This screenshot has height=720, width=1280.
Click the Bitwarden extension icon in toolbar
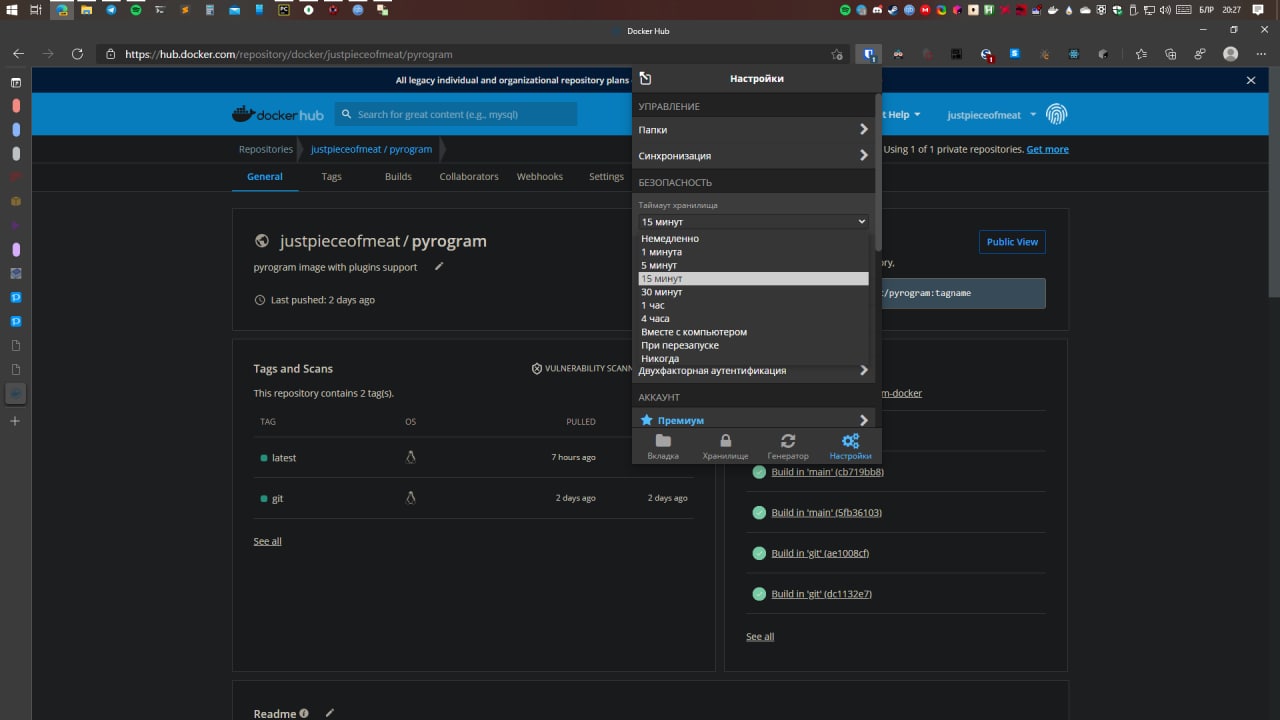tap(869, 54)
